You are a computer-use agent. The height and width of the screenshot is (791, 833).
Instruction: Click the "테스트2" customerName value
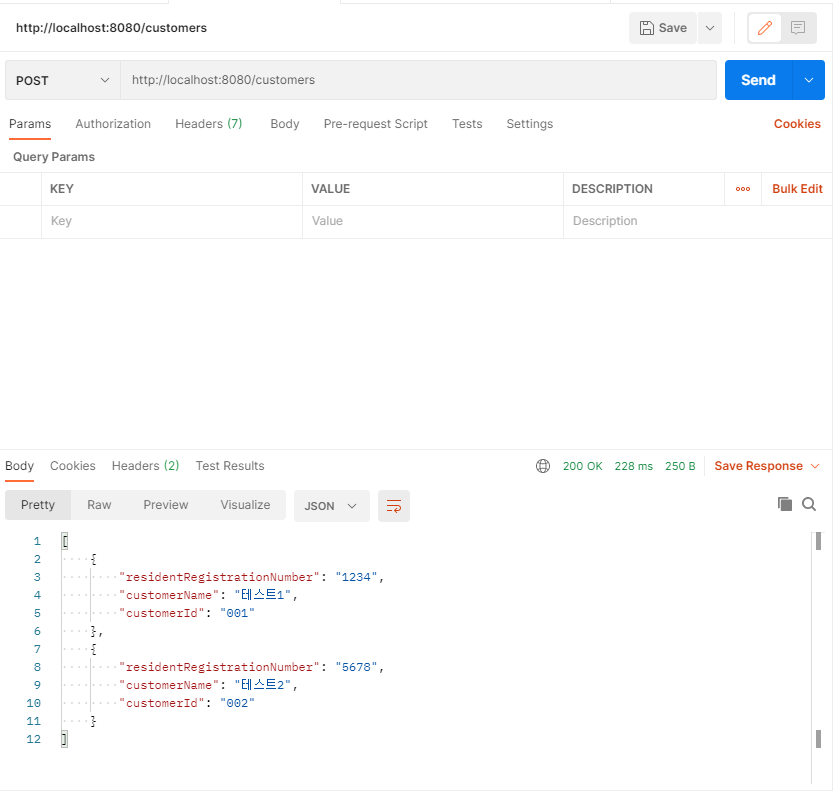[262, 685]
